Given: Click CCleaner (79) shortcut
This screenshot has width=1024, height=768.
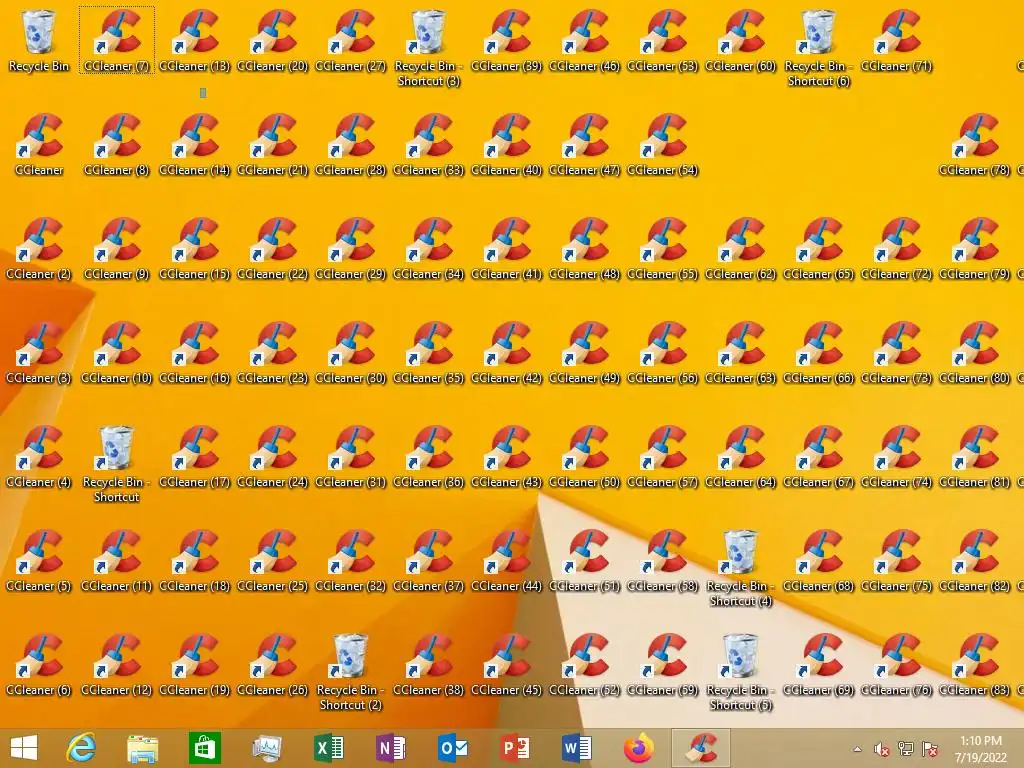Looking at the screenshot, I should point(974,248).
